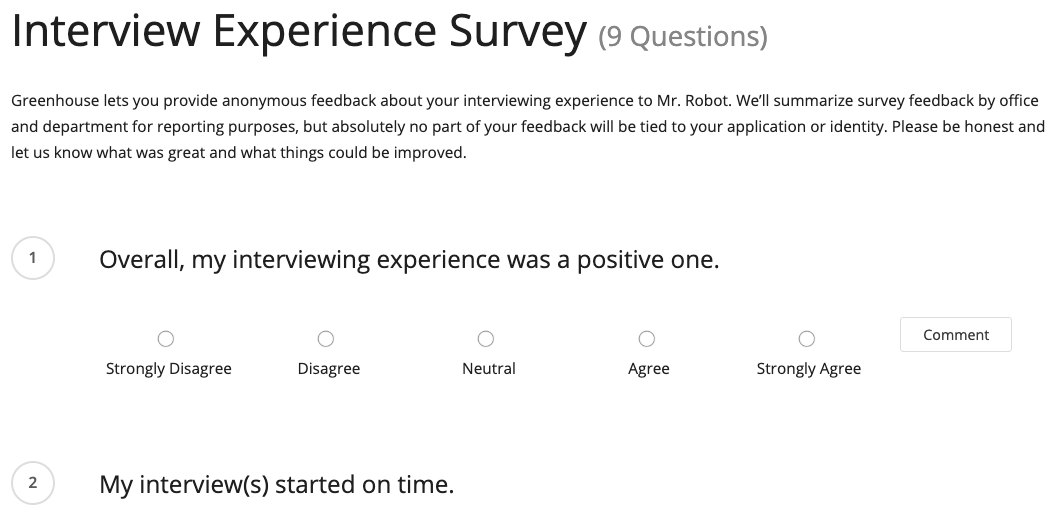Mark the Agree radio button
This screenshot has height=525, width=1057.
click(646, 338)
